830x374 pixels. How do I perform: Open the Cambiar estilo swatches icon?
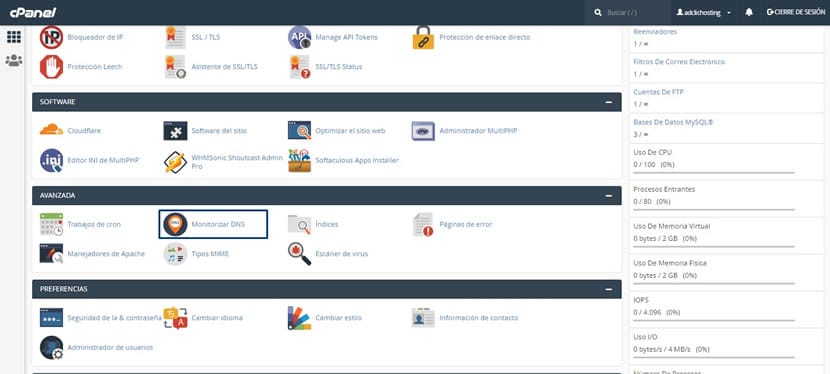point(300,318)
